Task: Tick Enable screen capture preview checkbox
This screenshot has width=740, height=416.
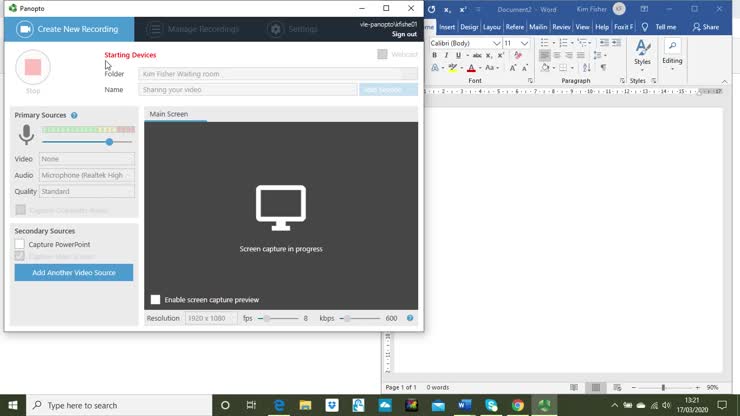Action: pyautogui.click(x=155, y=299)
